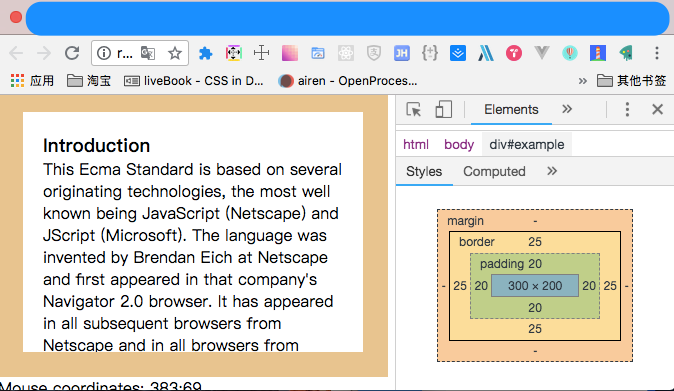Screen dimensions: 674x391
Task: Open the Apps bookmark shortcut
Action: pos(32,81)
